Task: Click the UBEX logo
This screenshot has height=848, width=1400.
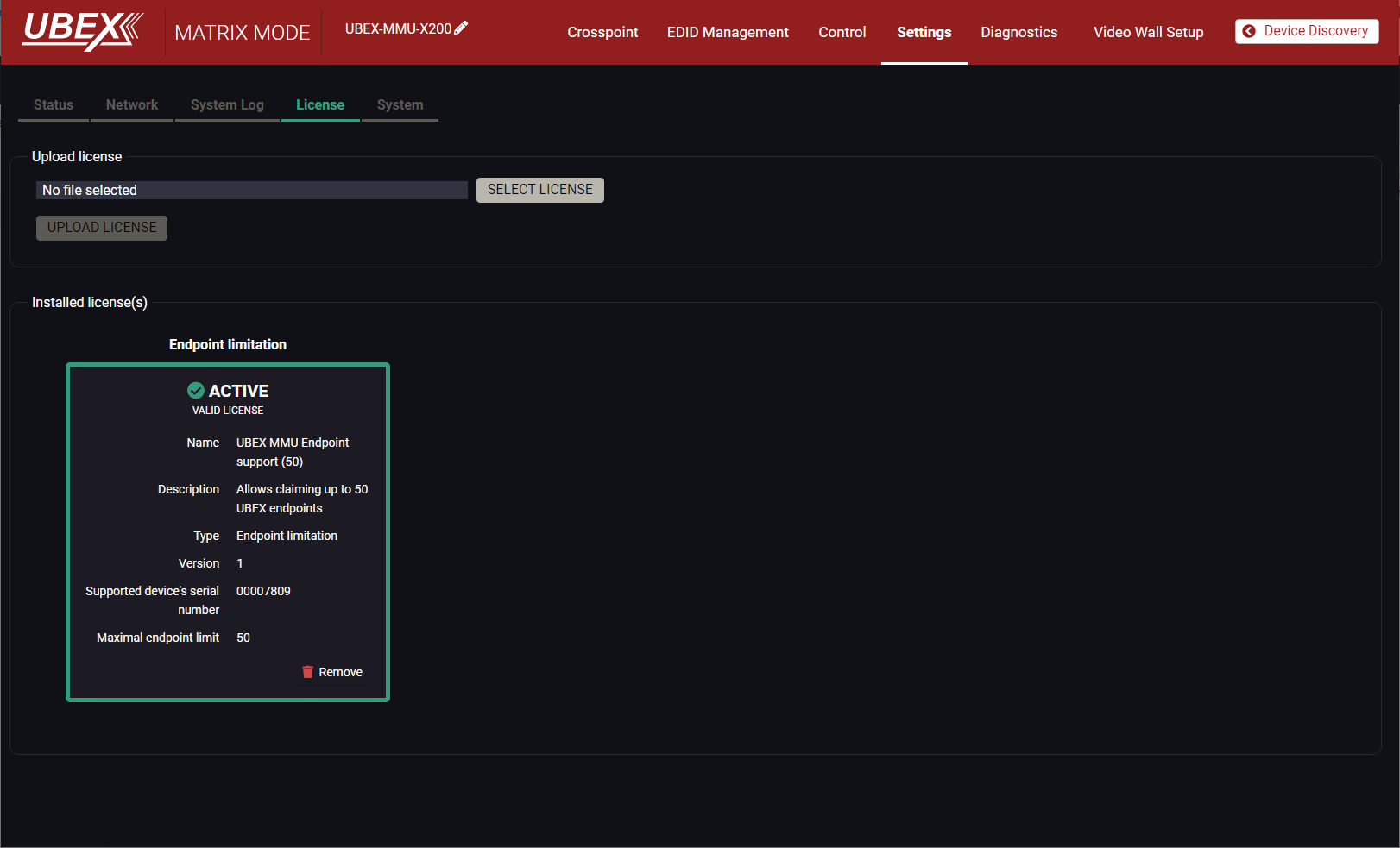Action: tap(82, 31)
